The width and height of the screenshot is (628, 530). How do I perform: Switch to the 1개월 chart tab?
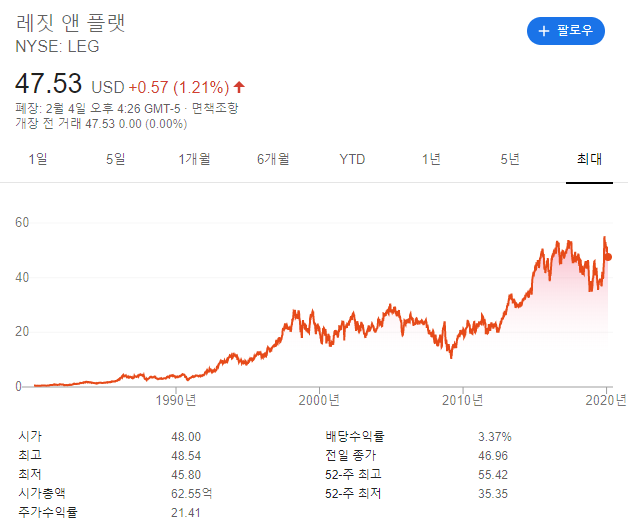pyautogui.click(x=194, y=159)
